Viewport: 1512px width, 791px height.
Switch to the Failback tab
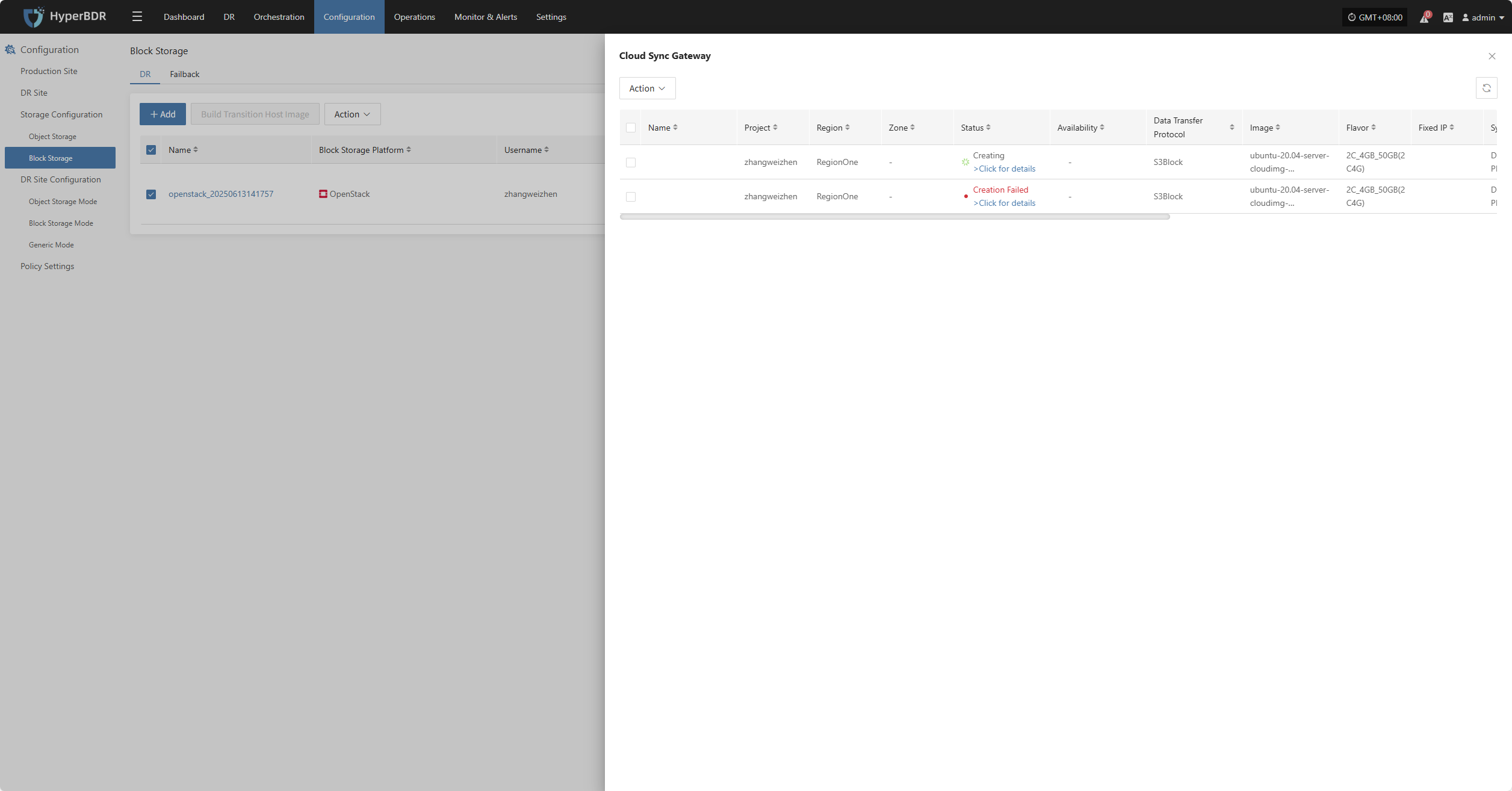184,74
